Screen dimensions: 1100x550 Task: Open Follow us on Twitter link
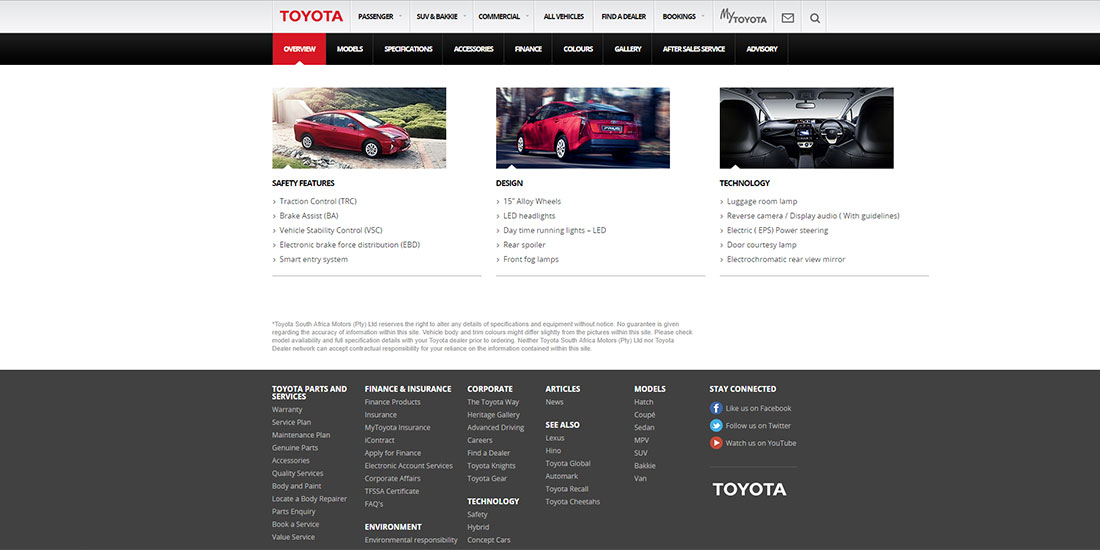[758, 426]
